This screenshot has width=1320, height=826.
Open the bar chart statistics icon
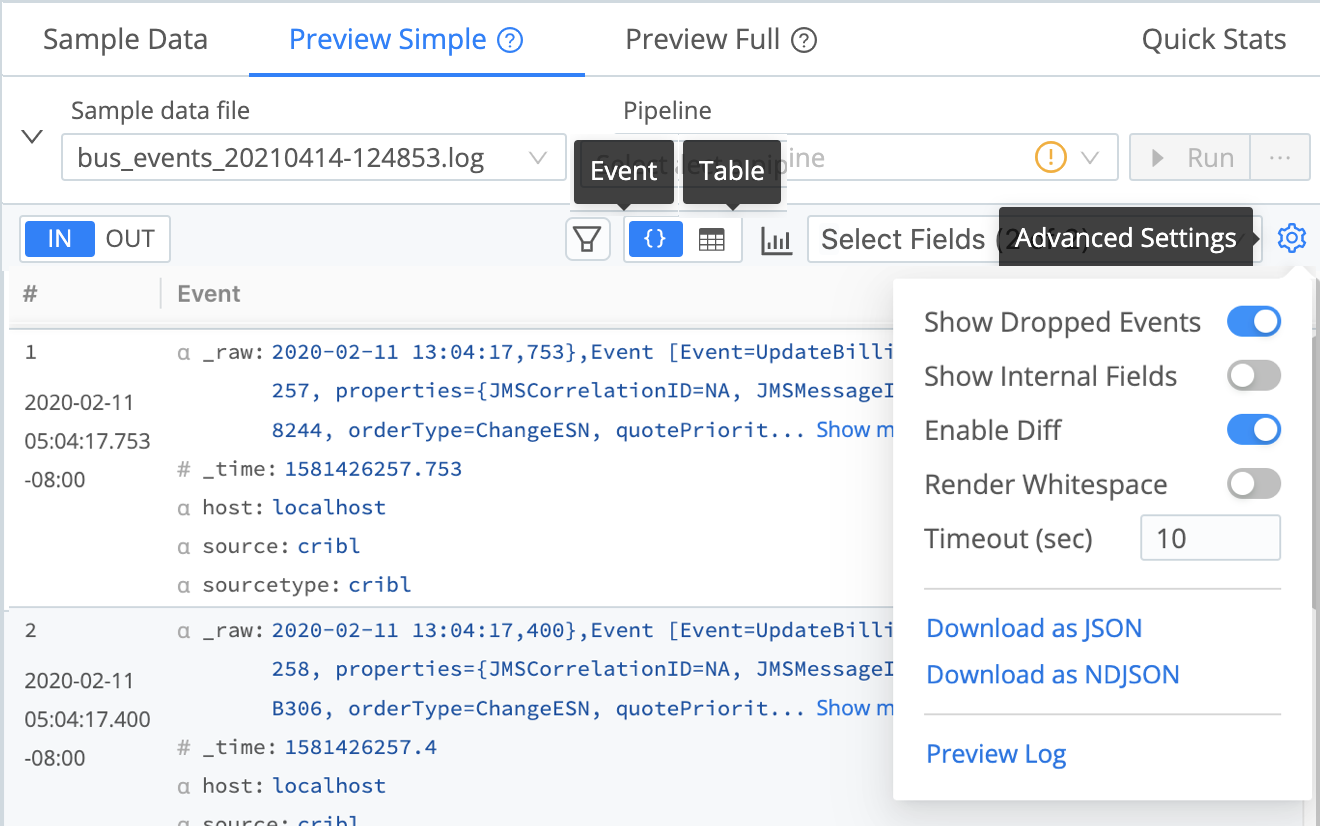(x=777, y=240)
